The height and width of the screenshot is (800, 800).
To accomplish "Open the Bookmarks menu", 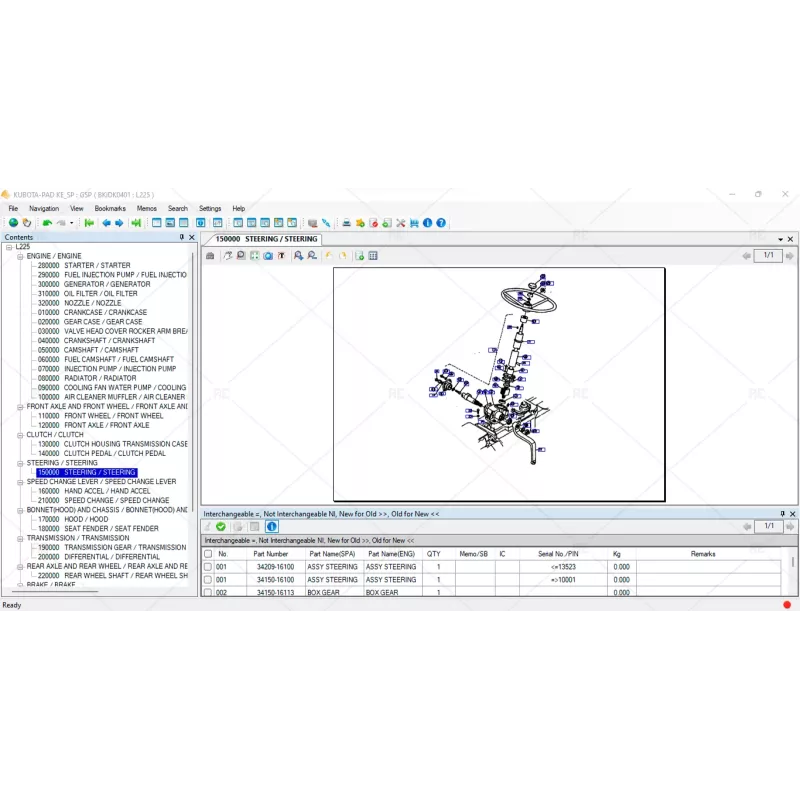I will pyautogui.click(x=110, y=209).
